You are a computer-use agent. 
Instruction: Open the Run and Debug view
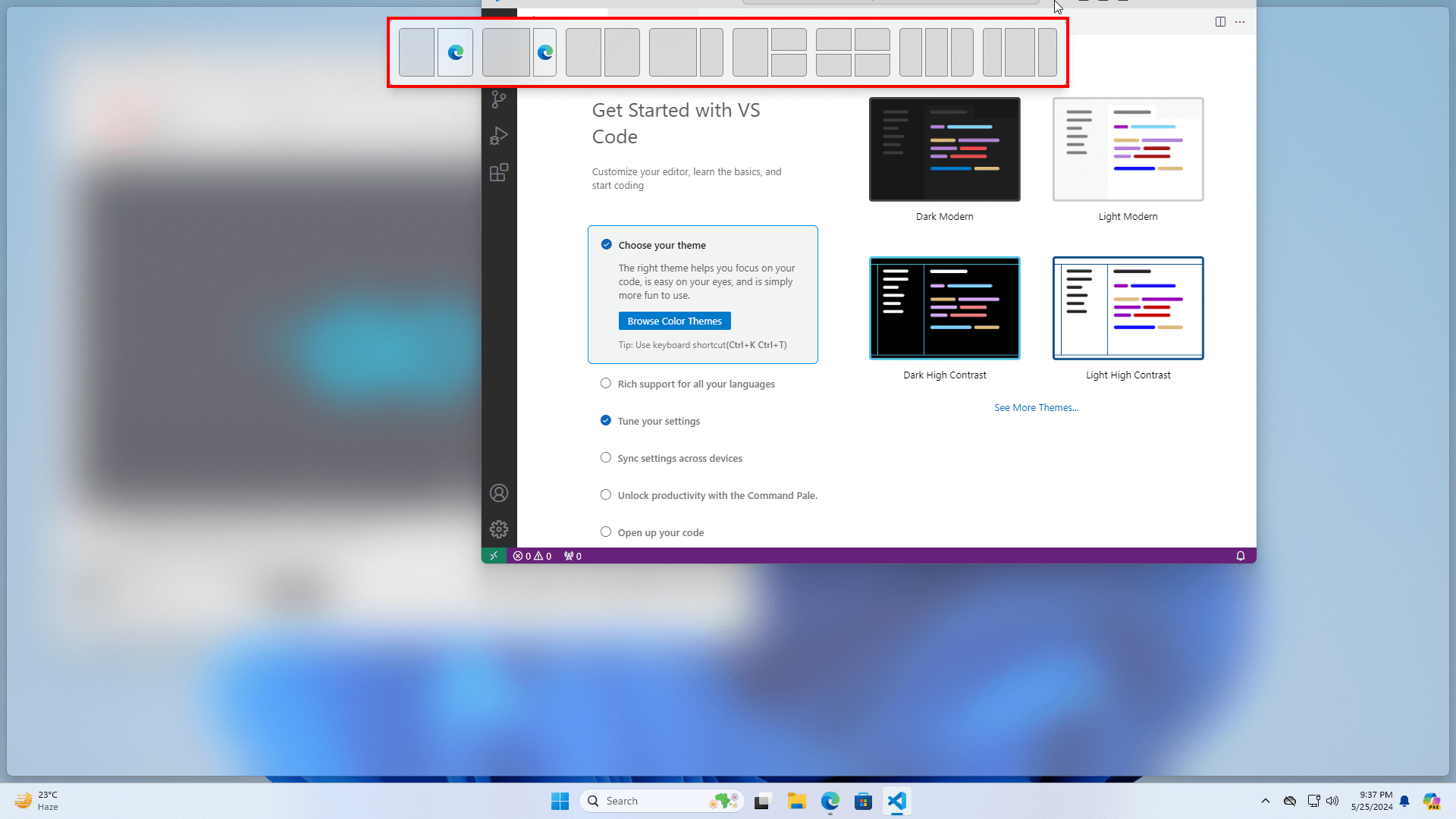[x=498, y=136]
